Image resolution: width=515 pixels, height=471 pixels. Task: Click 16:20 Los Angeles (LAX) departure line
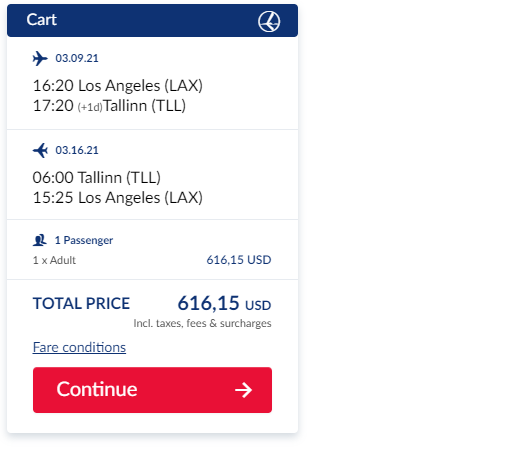click(118, 86)
